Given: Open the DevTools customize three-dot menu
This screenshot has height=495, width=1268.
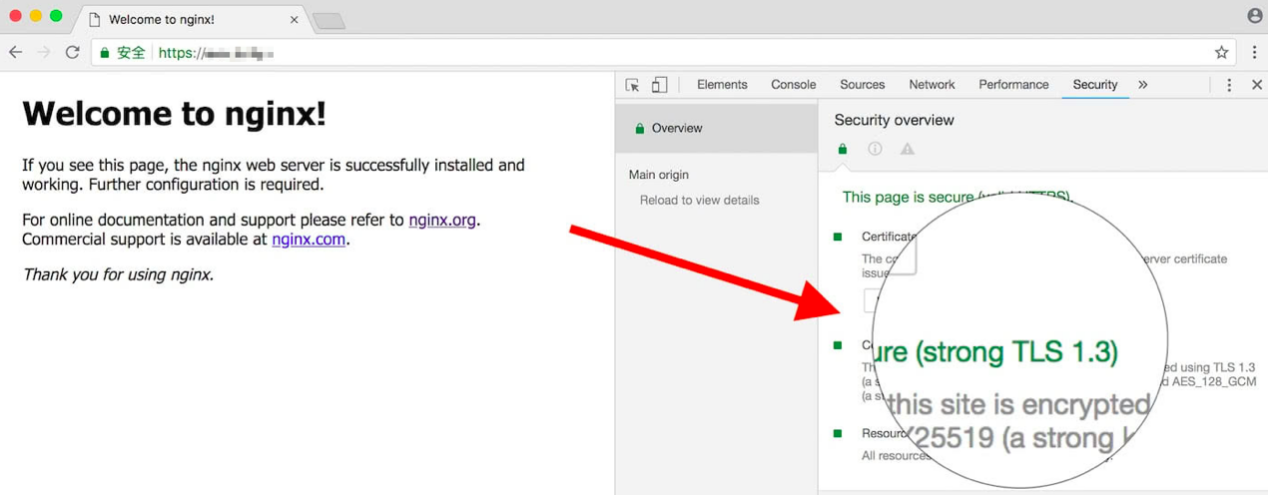Looking at the screenshot, I should (x=1229, y=85).
